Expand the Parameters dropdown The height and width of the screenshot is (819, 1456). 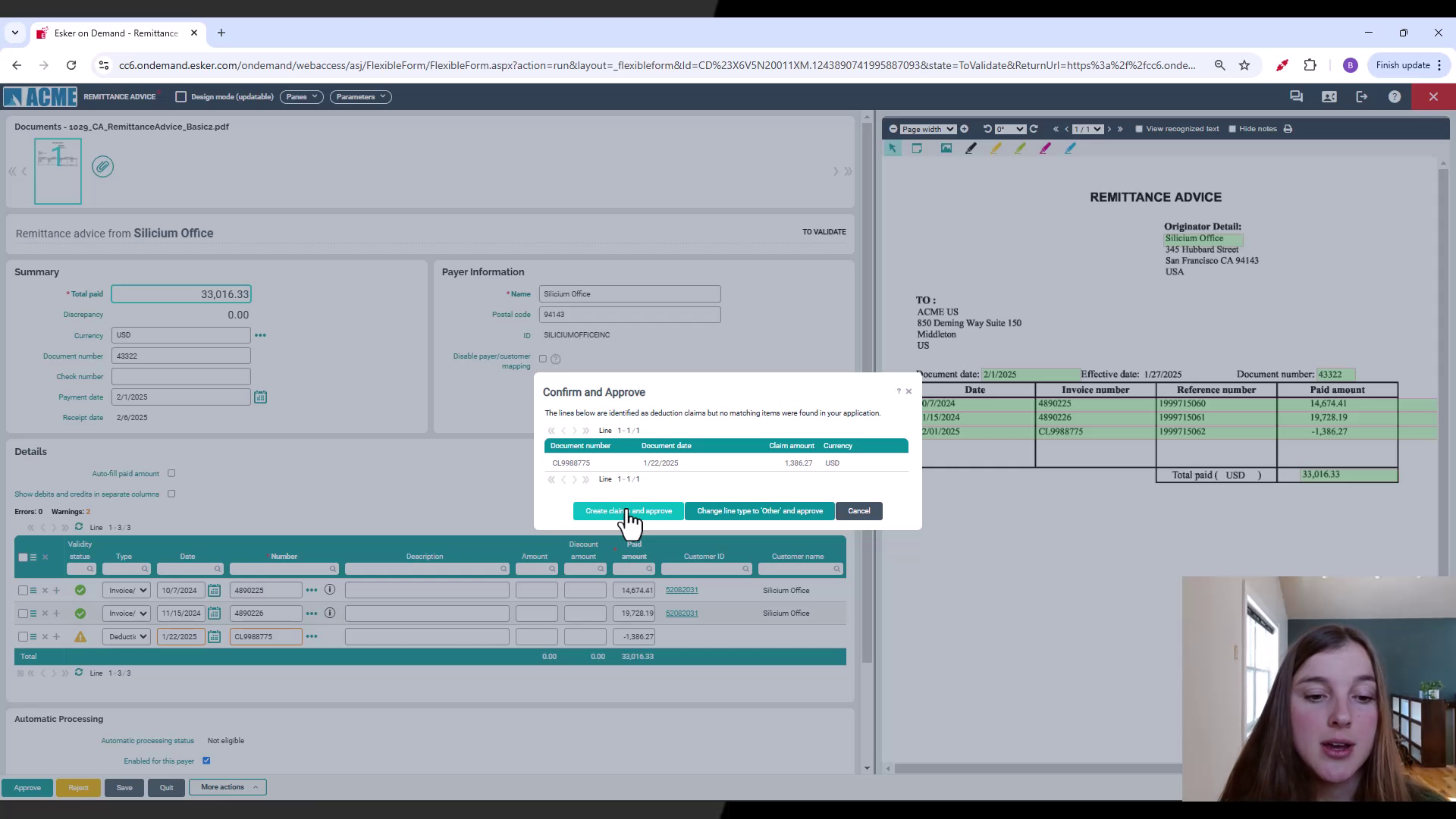coord(360,96)
